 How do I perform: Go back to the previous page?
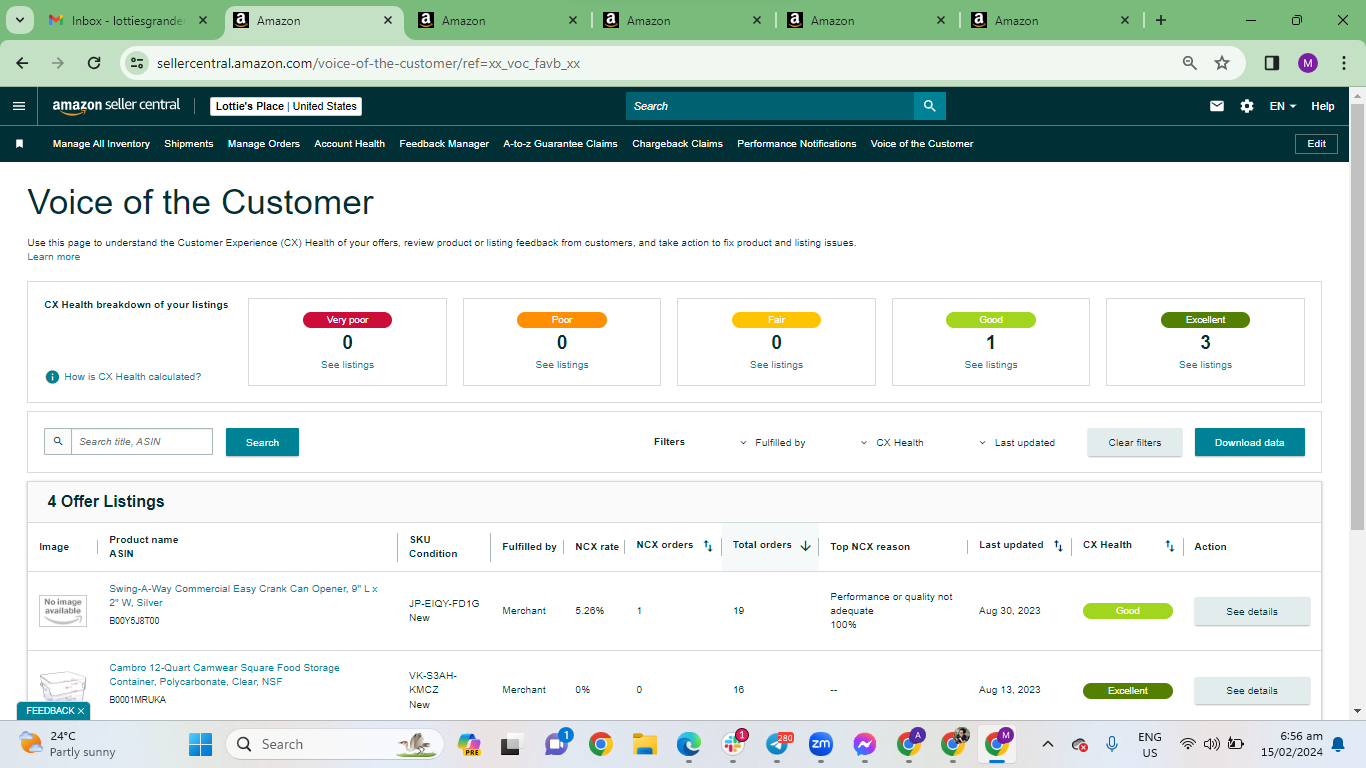tap(22, 63)
